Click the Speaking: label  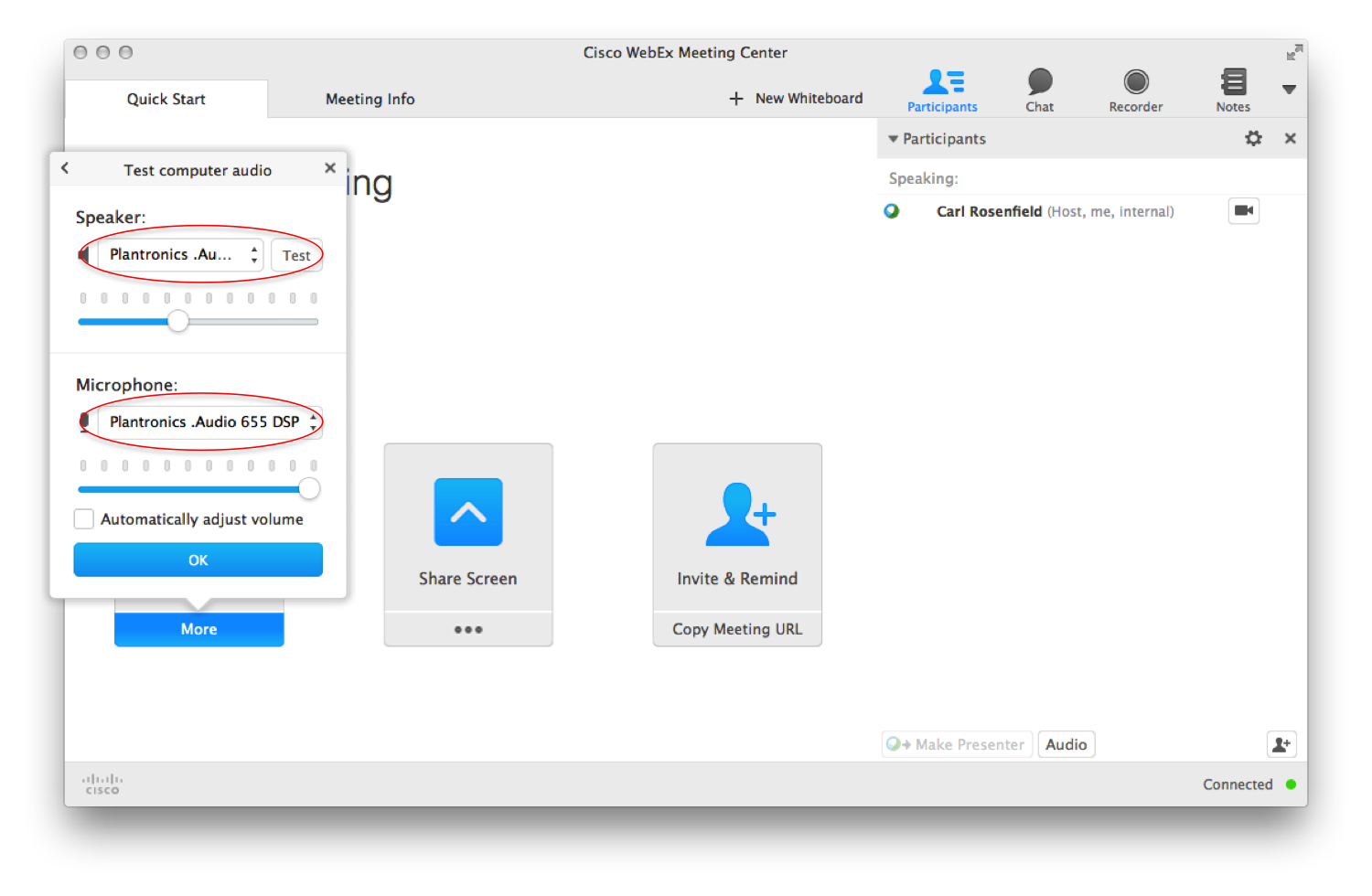(x=924, y=178)
